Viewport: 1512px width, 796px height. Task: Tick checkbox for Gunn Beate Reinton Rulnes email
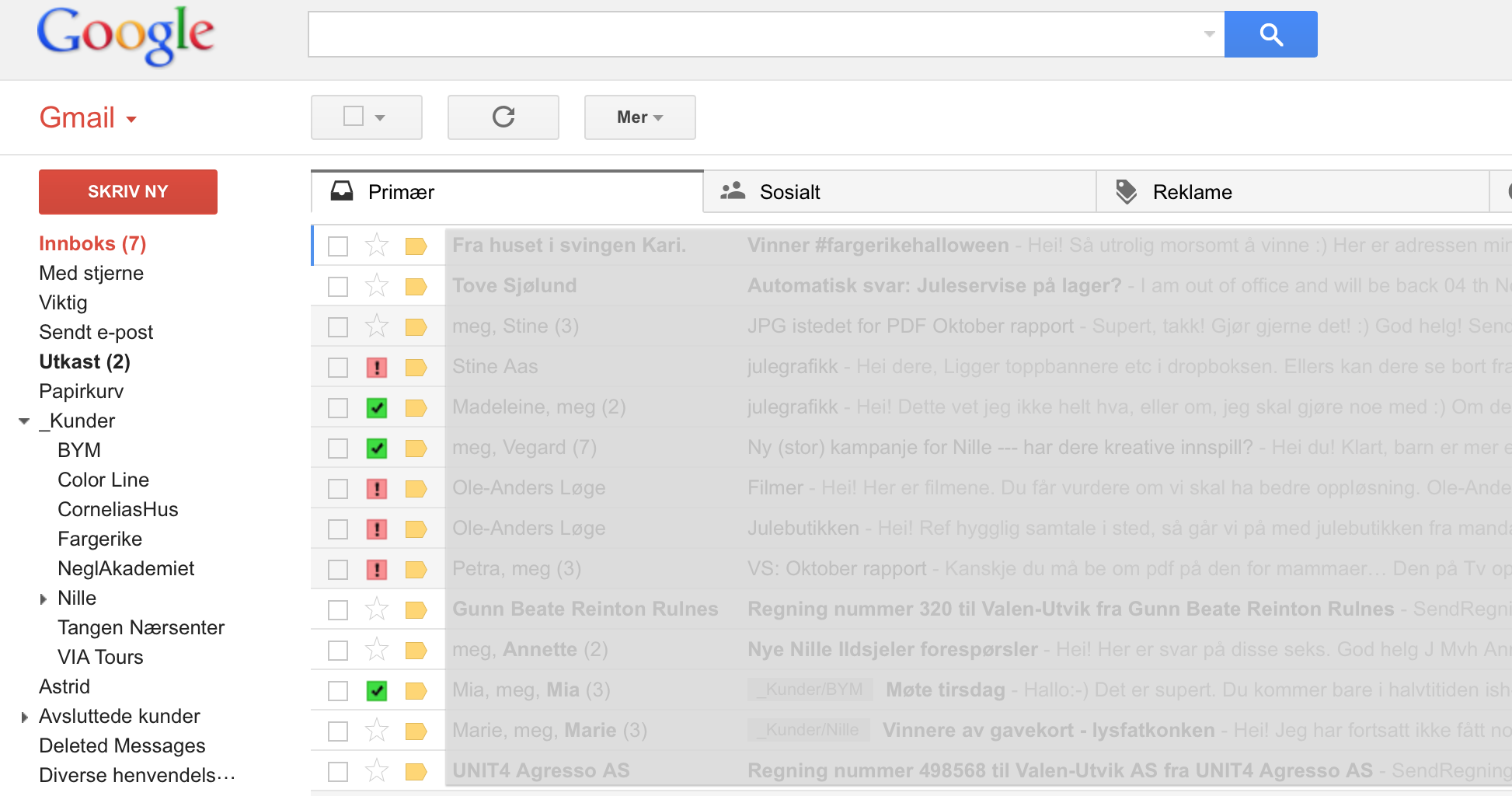point(338,610)
